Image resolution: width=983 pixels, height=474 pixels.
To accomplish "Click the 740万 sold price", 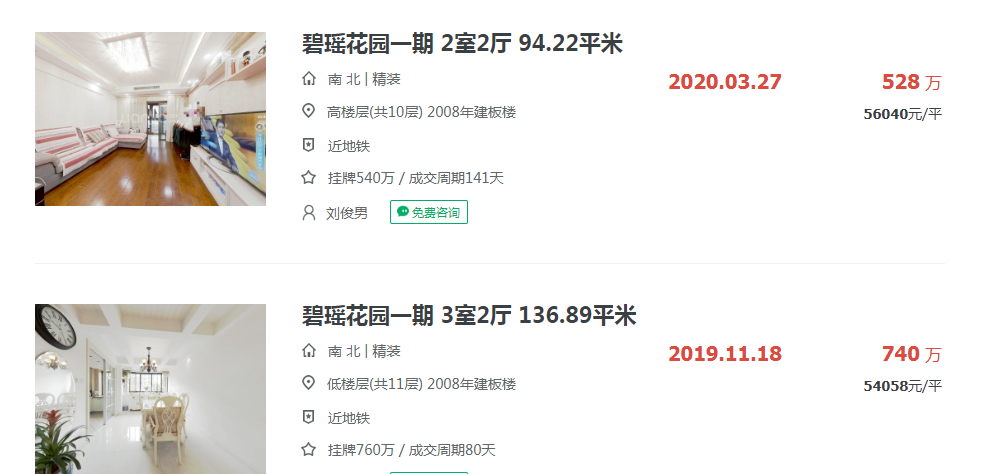I will (910, 354).
